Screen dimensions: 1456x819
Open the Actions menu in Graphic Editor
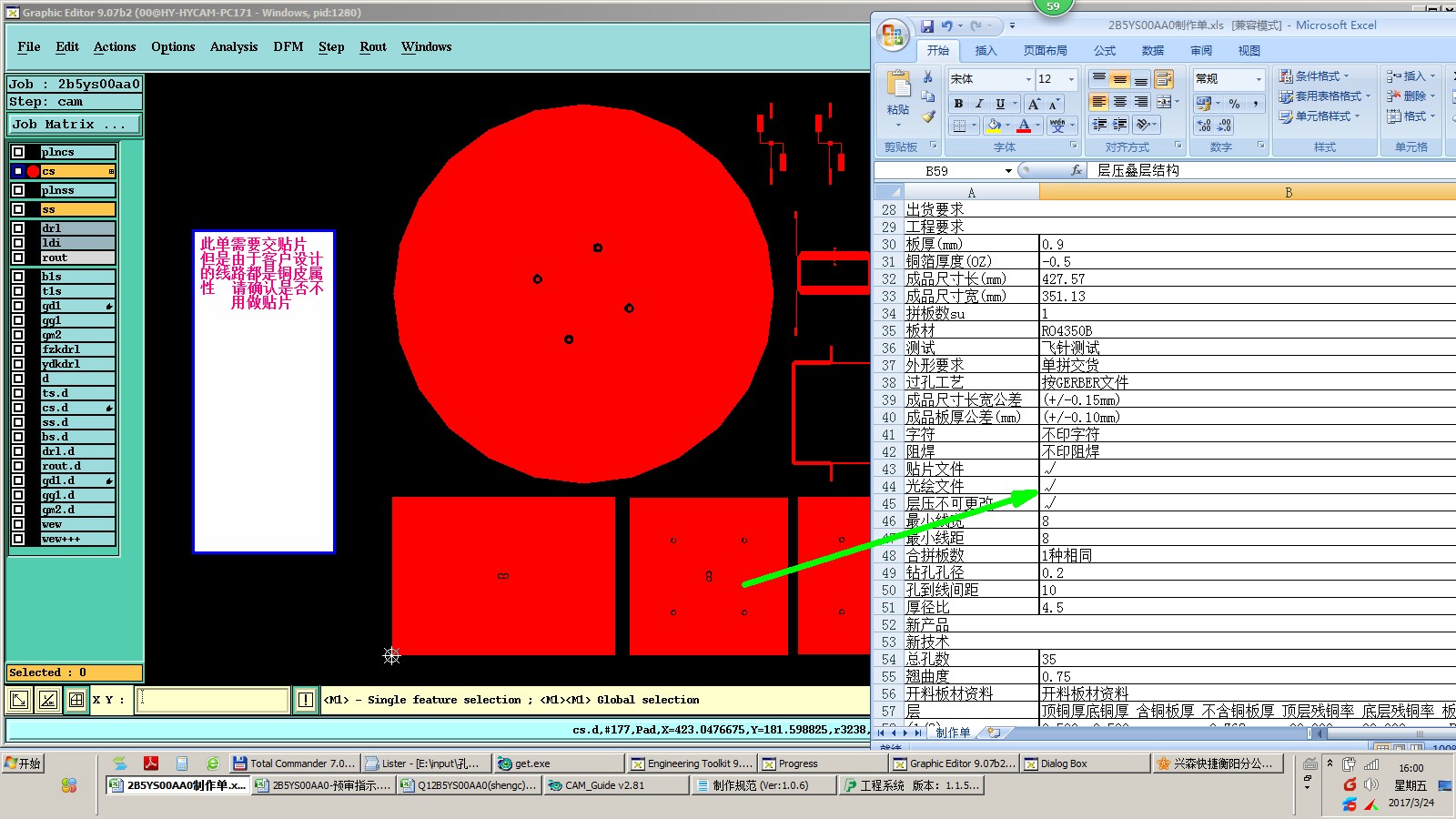pos(115,46)
